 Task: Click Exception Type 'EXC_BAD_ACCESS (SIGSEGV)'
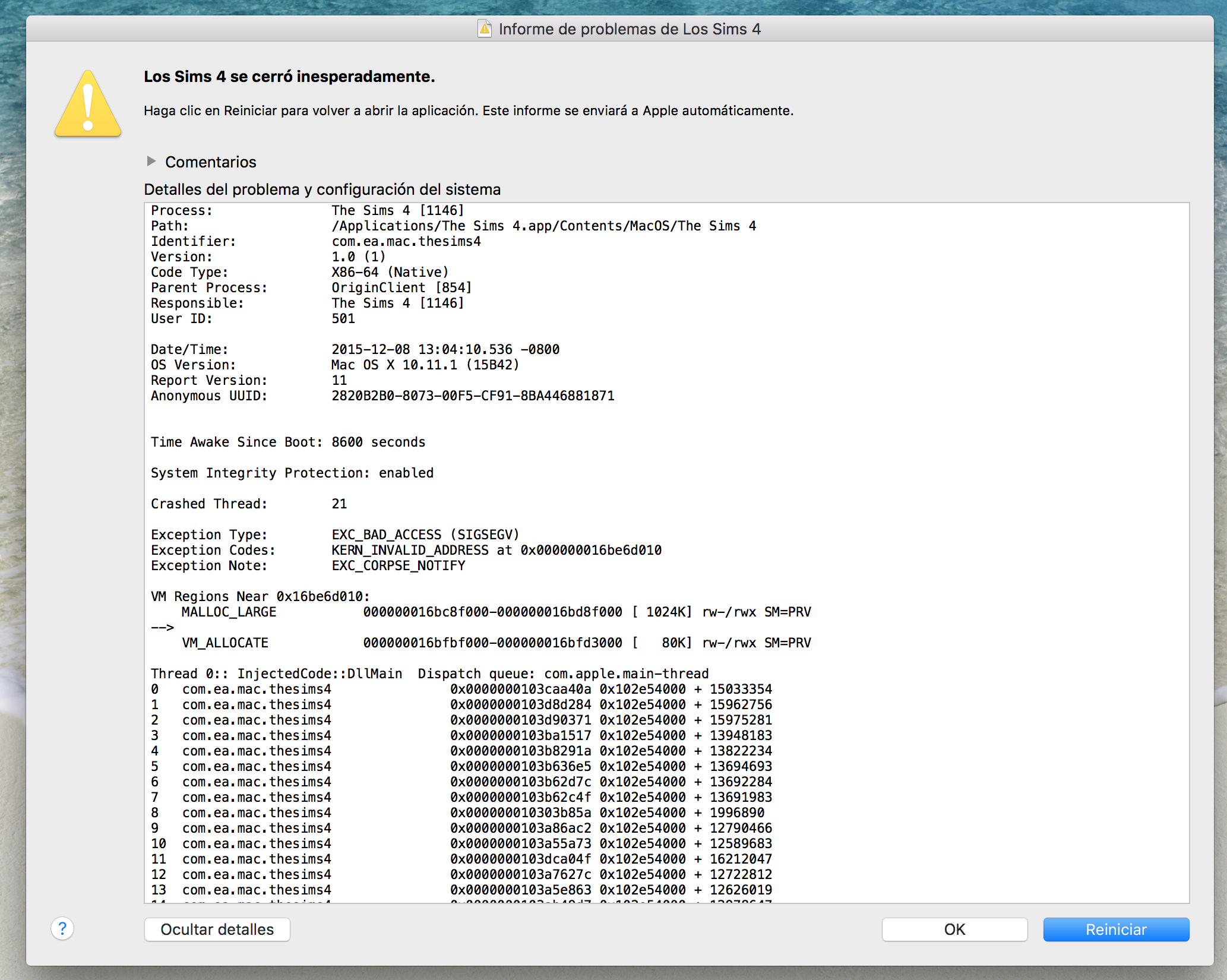(x=425, y=535)
